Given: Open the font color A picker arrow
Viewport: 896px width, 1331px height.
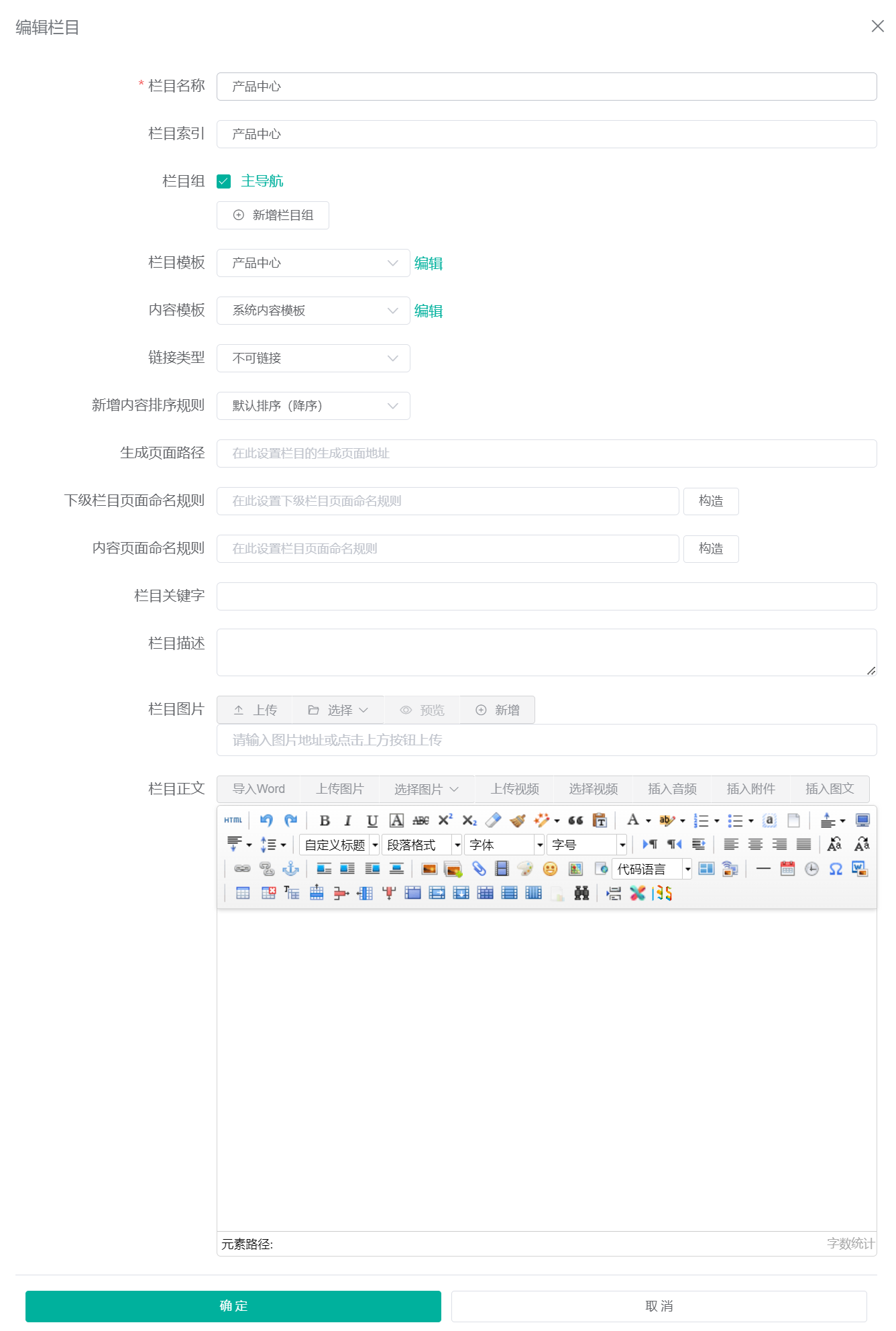Looking at the screenshot, I should 648,820.
